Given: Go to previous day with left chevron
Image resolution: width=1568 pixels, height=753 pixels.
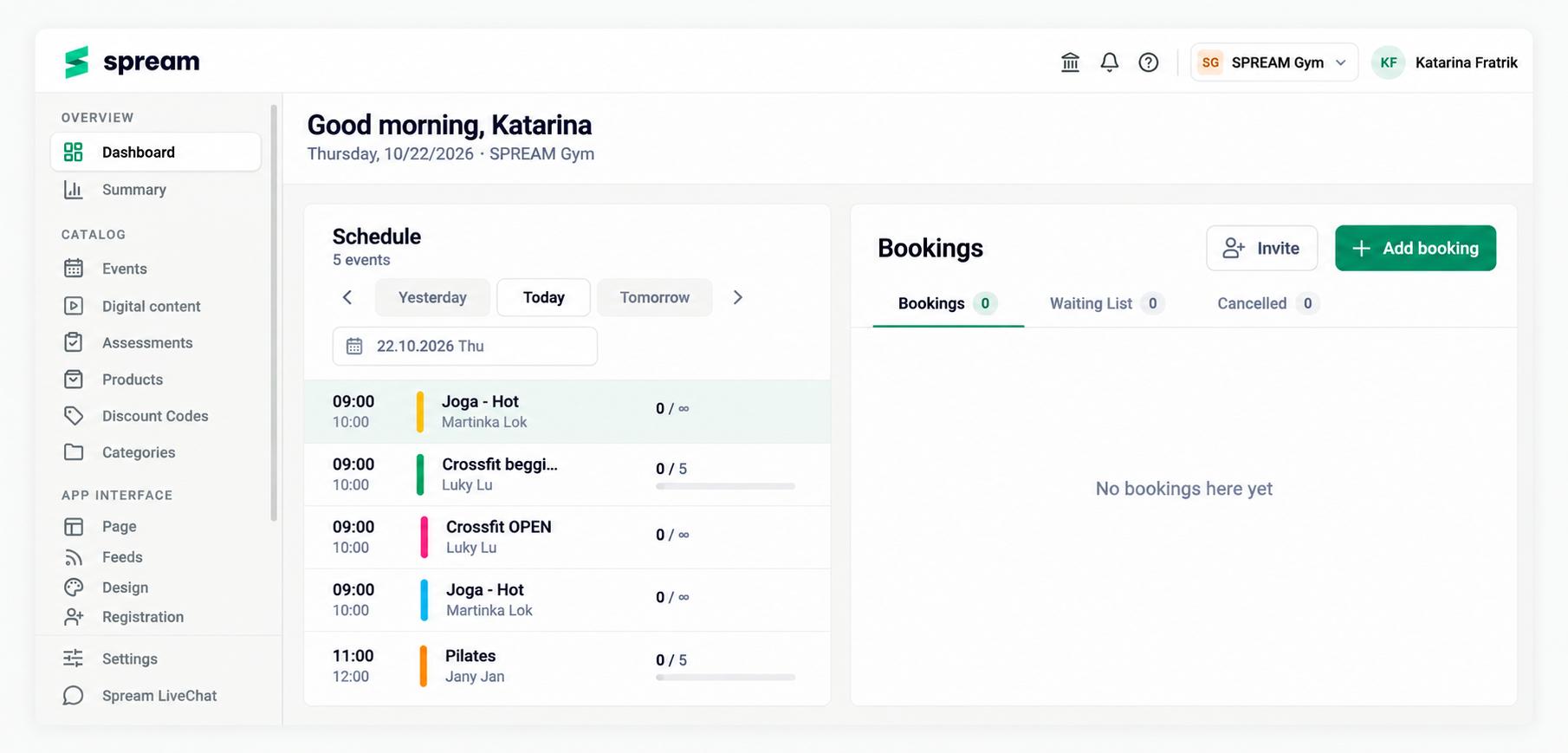Looking at the screenshot, I should pos(347,297).
